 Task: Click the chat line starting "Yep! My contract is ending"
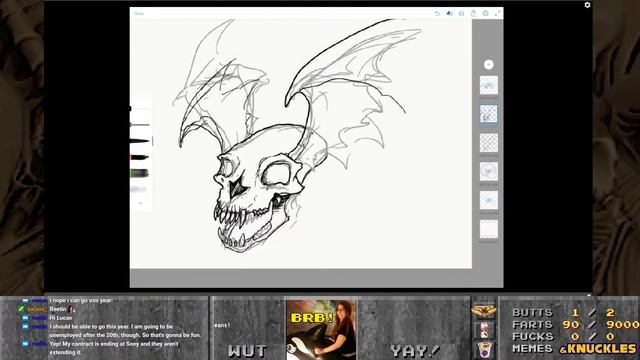click(114, 348)
